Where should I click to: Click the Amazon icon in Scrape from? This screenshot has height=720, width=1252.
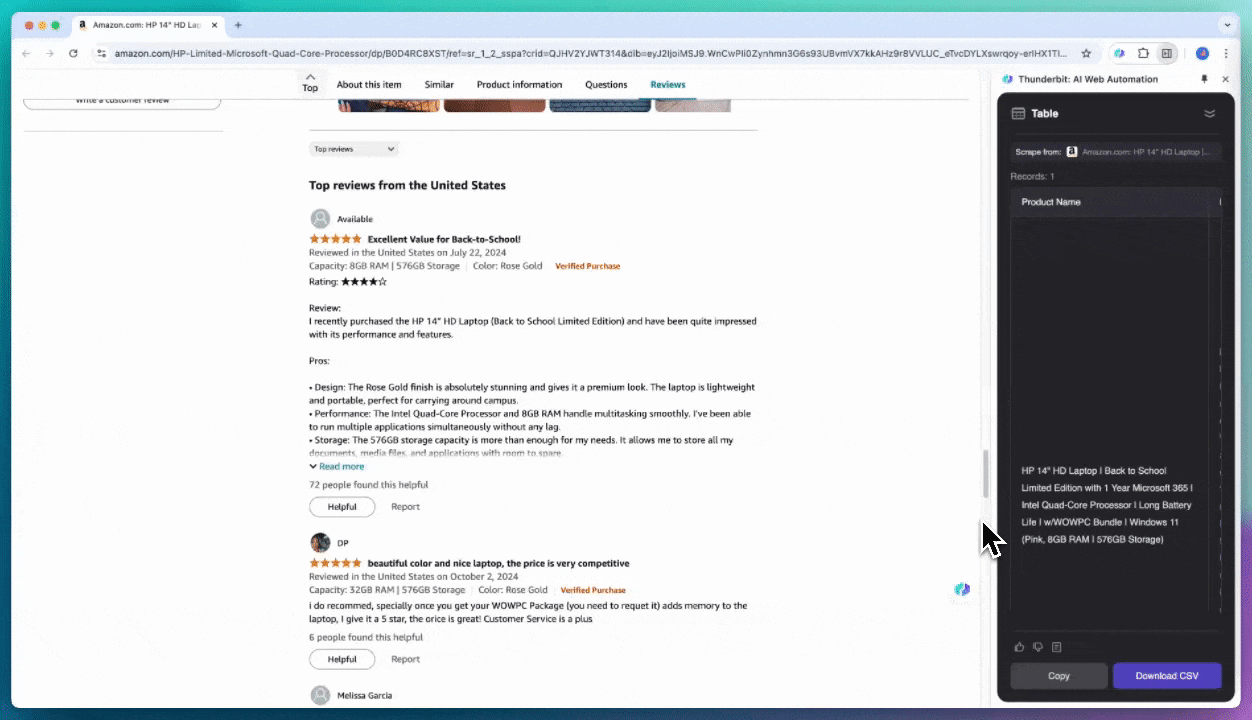[1072, 152]
